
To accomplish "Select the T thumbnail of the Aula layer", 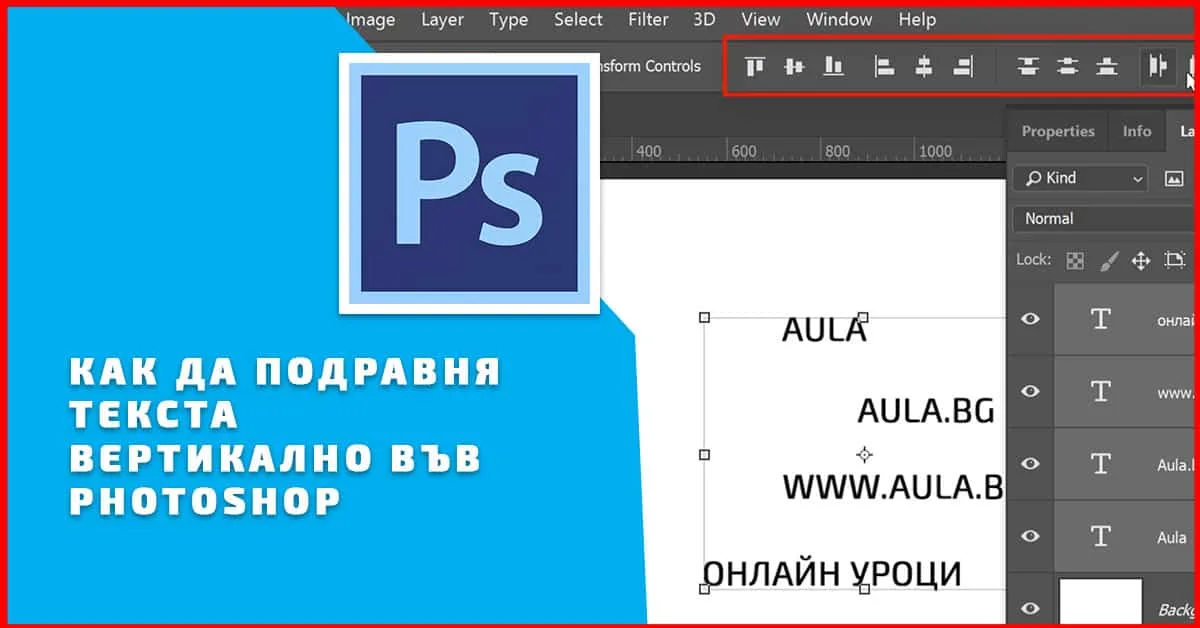I will pyautogui.click(x=1100, y=536).
